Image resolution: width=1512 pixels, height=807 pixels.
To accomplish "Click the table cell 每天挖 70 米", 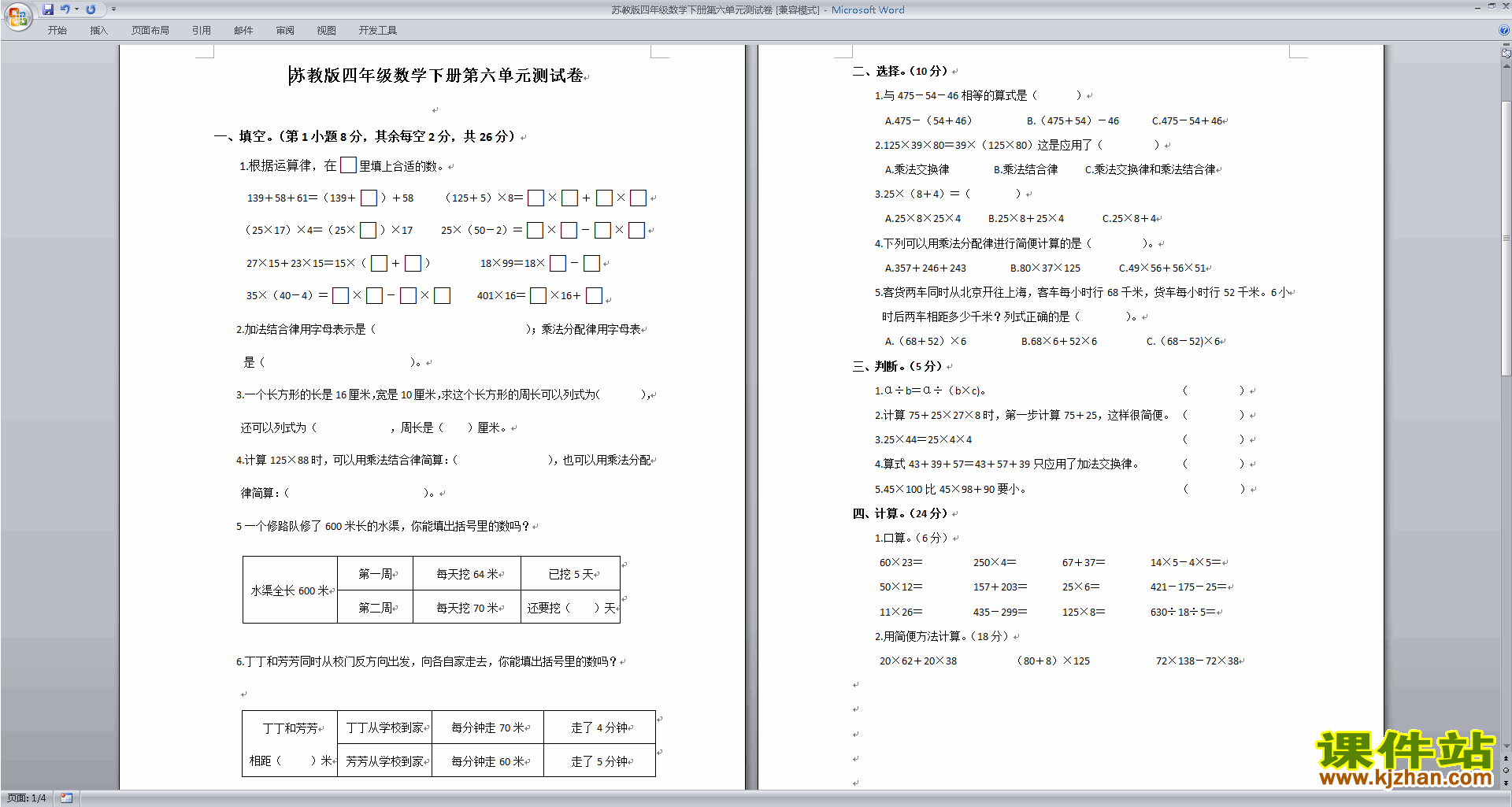I will coord(467,607).
